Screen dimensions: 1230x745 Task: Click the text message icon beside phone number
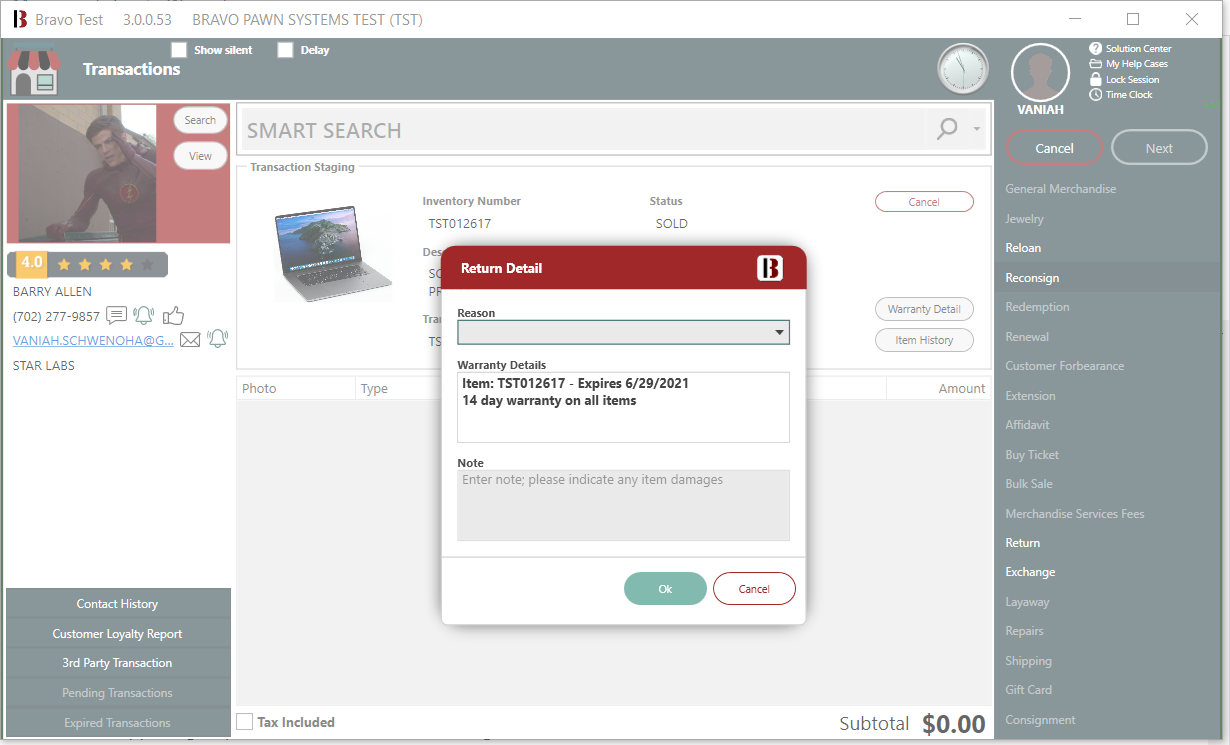pyautogui.click(x=117, y=316)
